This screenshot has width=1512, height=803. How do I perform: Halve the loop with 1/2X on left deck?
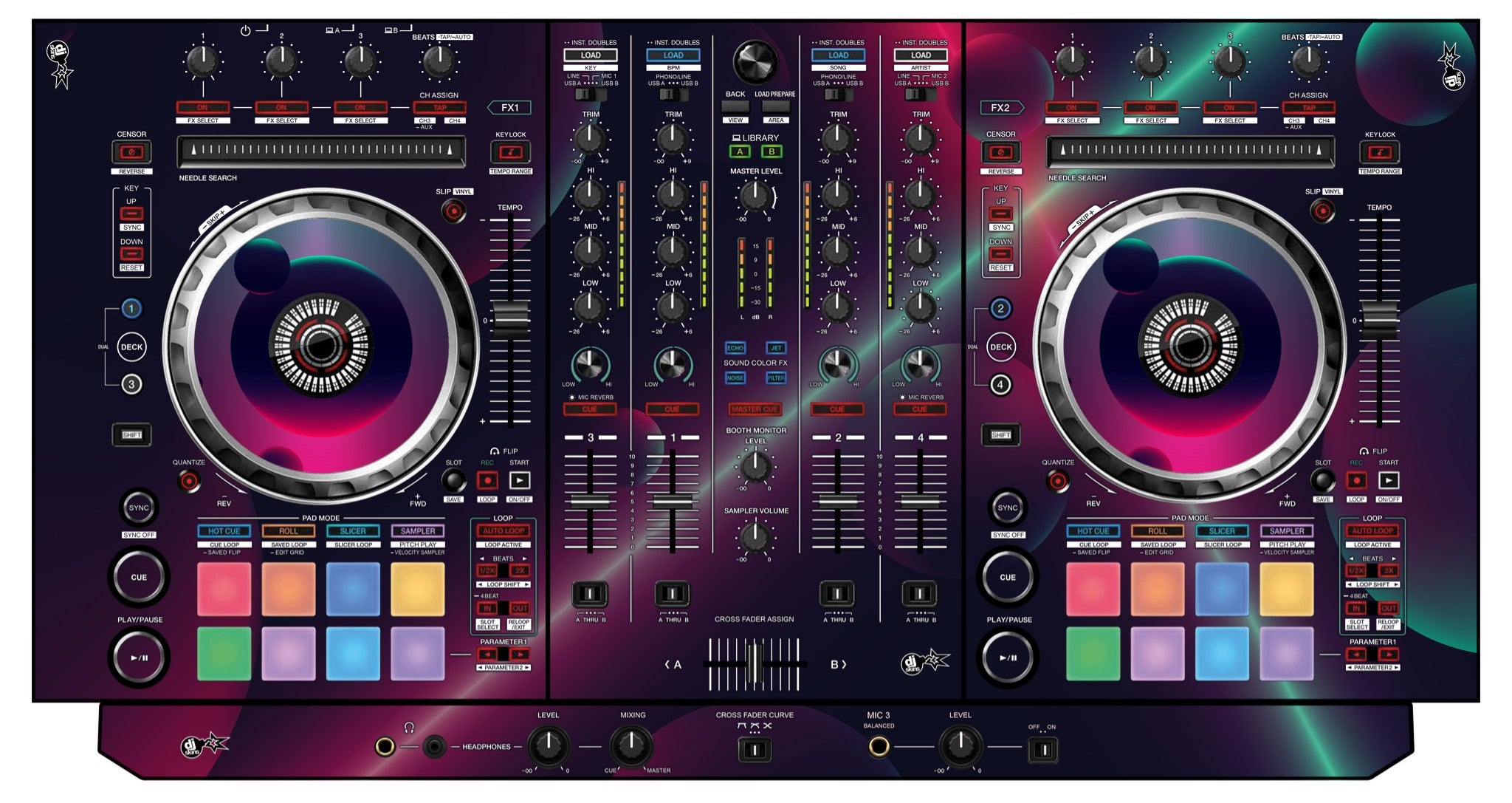(x=487, y=571)
